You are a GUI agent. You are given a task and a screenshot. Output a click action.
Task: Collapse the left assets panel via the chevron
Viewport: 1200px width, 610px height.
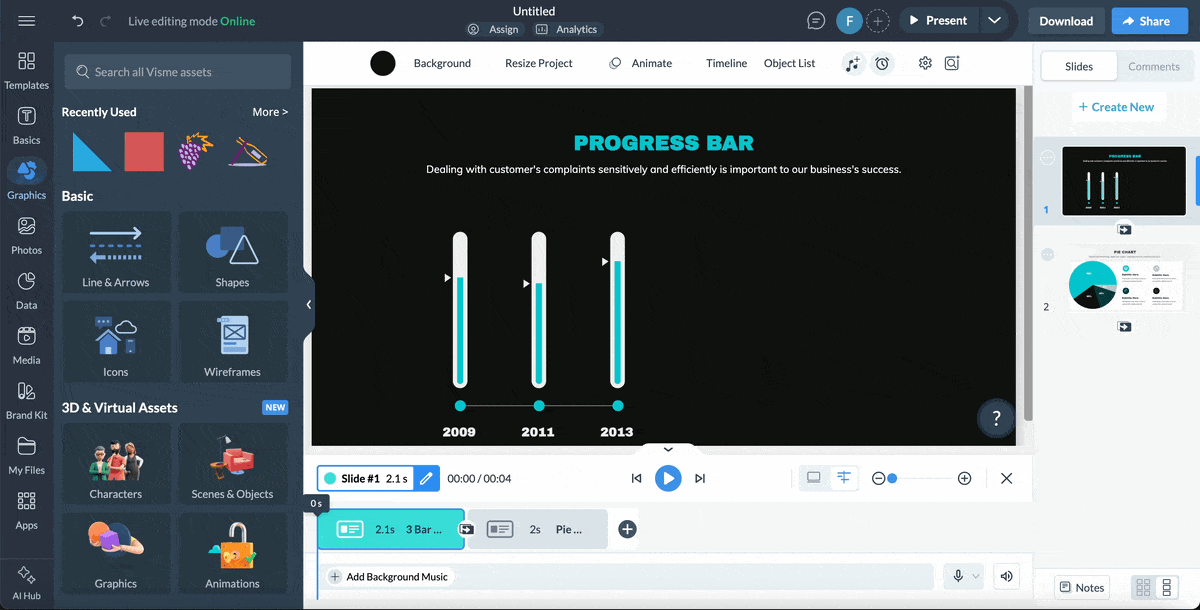308,304
